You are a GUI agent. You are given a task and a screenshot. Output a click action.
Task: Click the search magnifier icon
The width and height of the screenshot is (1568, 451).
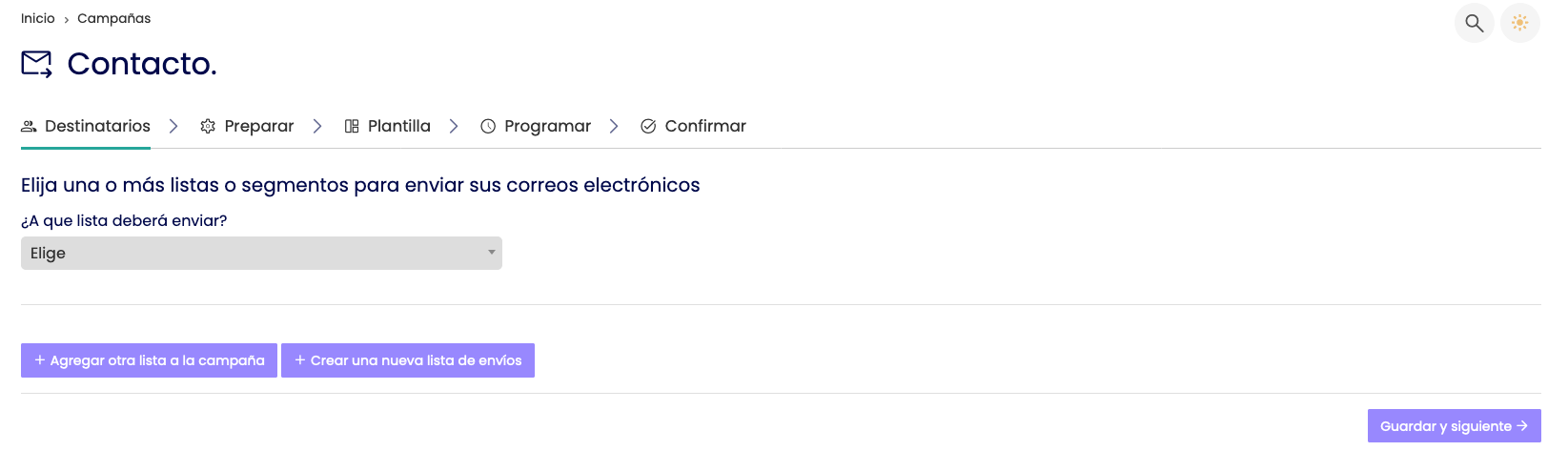pos(1474,23)
